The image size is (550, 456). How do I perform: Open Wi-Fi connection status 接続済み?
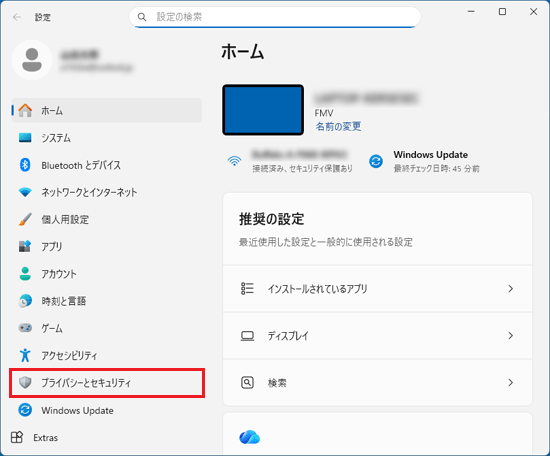(x=290, y=161)
